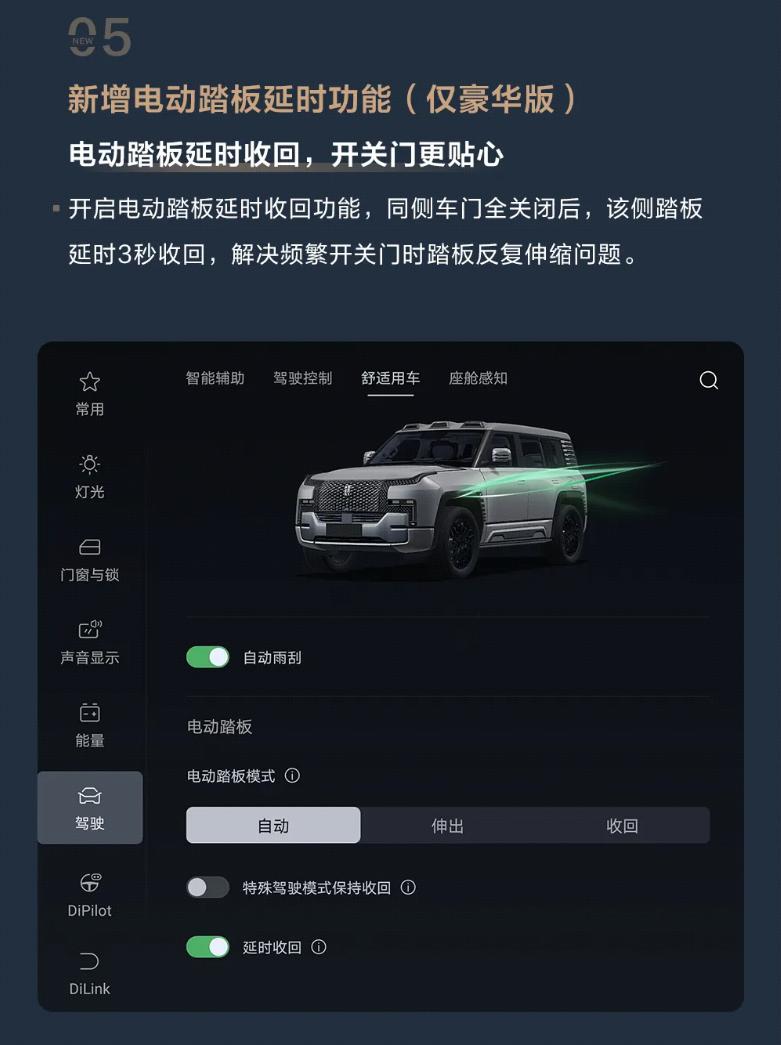Screen dimensions: 781x1045
Task: Show info icon next to 延时收回
Action: [319, 947]
